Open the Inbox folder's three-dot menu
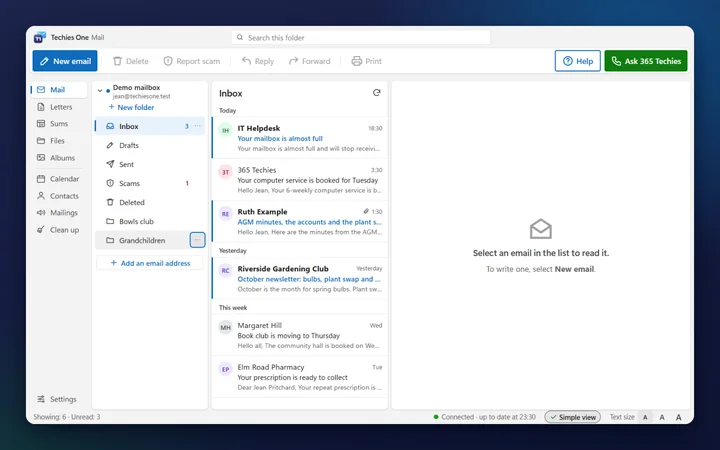The height and width of the screenshot is (450, 720). pyautogui.click(x=197, y=126)
